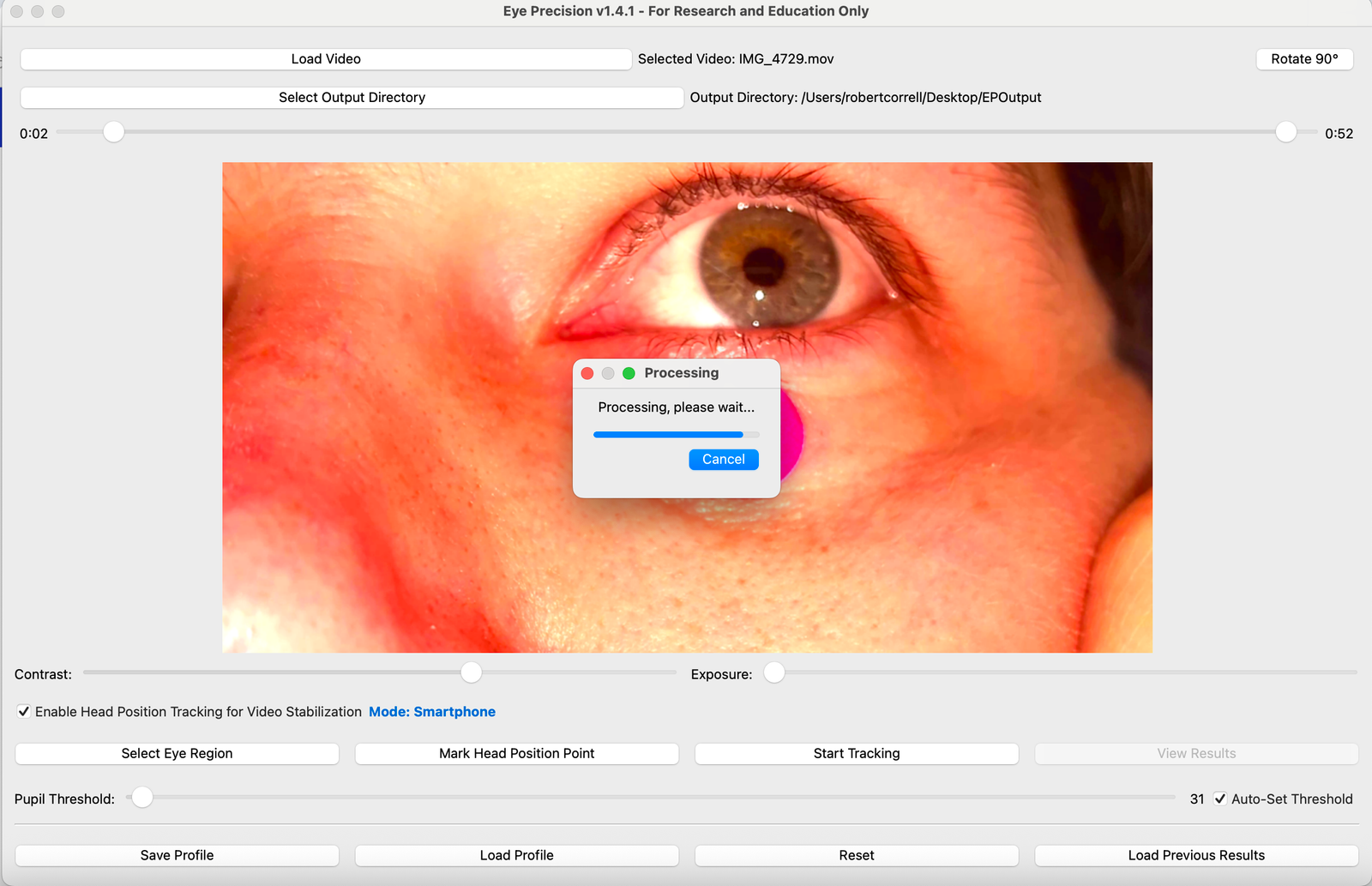Reset the tracking settings
The width and height of the screenshot is (1372, 886).
[856, 855]
